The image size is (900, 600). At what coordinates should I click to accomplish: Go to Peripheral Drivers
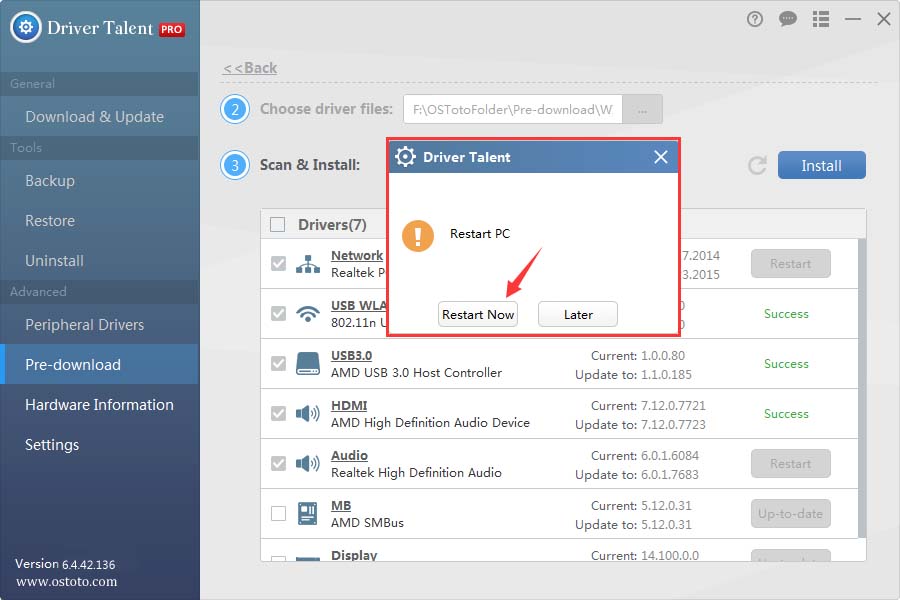[100, 324]
